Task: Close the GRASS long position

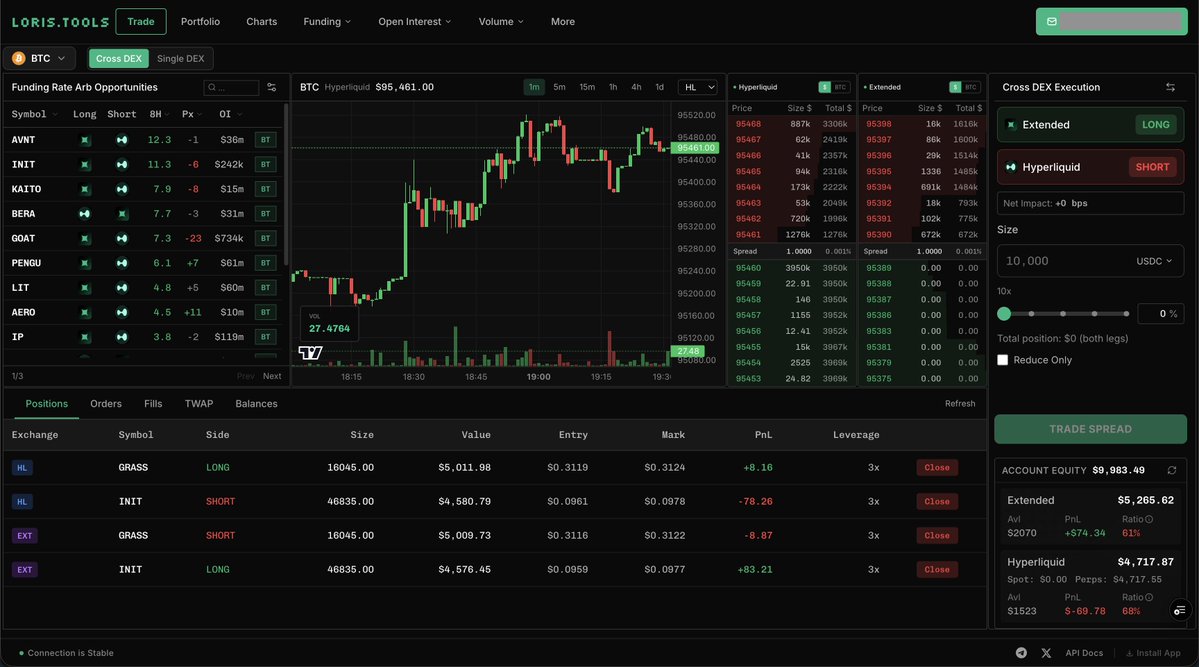Action: point(936,467)
